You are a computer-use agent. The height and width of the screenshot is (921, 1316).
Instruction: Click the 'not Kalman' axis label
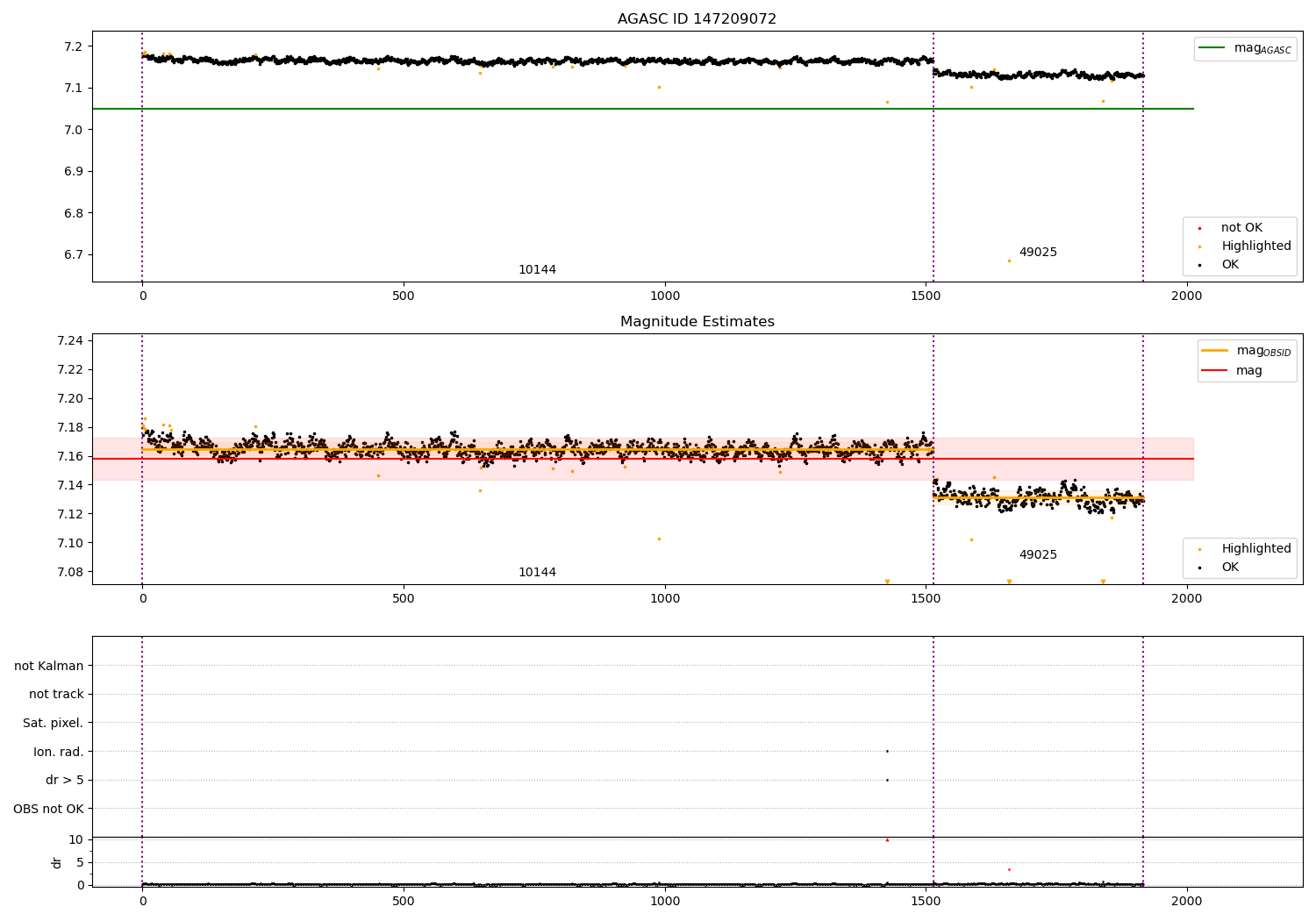(x=49, y=667)
